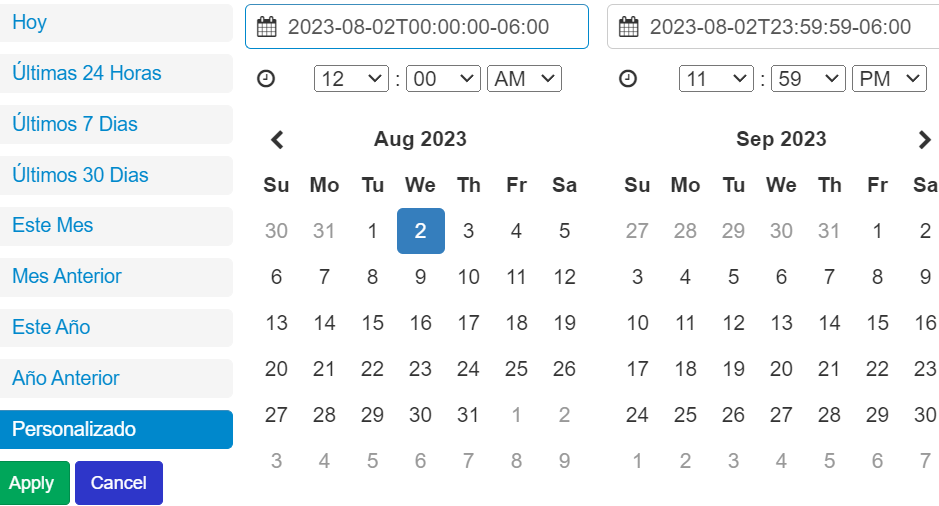Select the Mes Anterior preset

coord(116,276)
